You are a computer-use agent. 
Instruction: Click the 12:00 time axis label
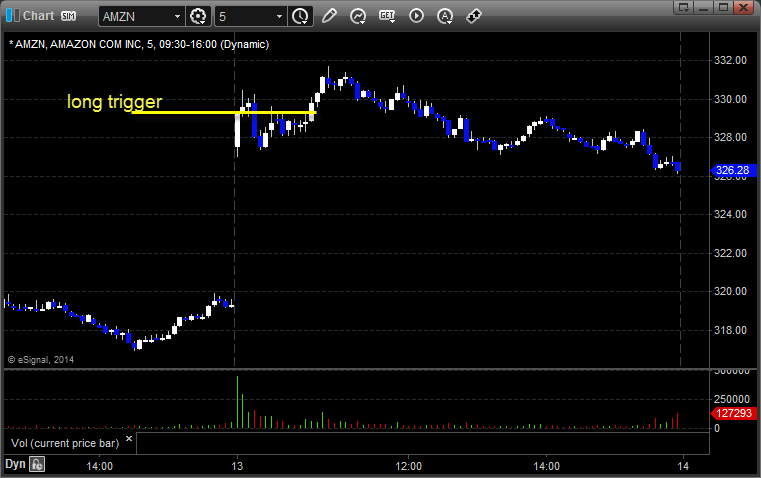[x=409, y=466]
